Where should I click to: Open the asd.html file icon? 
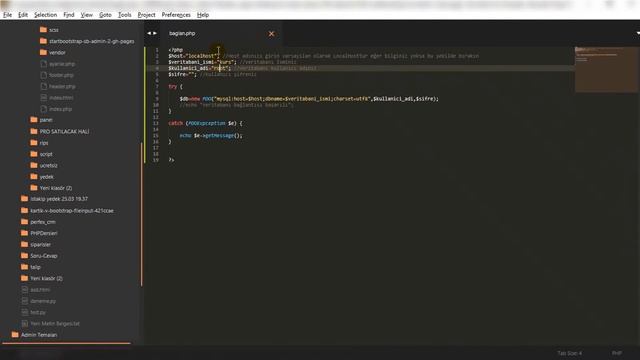(24, 289)
